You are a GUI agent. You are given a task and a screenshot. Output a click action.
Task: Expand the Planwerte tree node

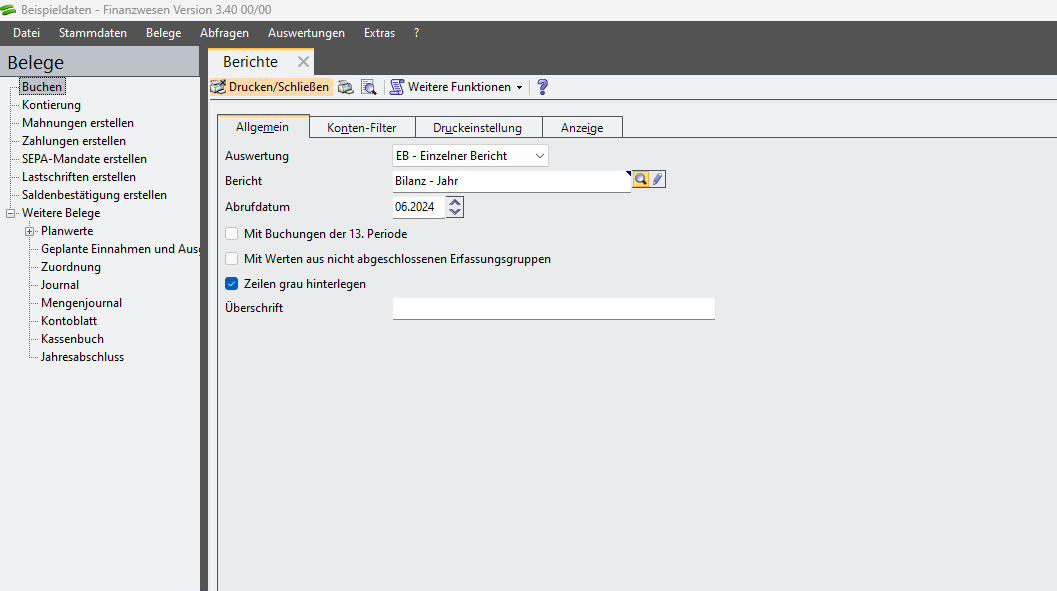30,231
